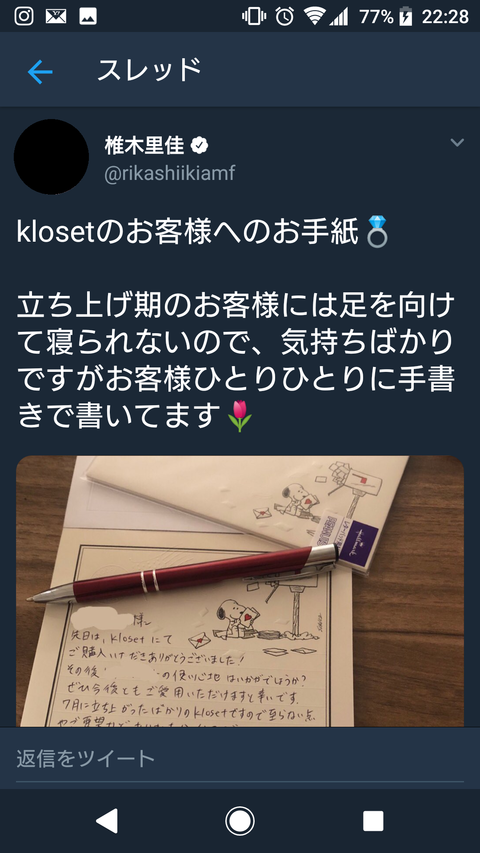The width and height of the screenshot is (480, 853).
Task: Tap the mail notification icon
Action: click(x=56, y=16)
